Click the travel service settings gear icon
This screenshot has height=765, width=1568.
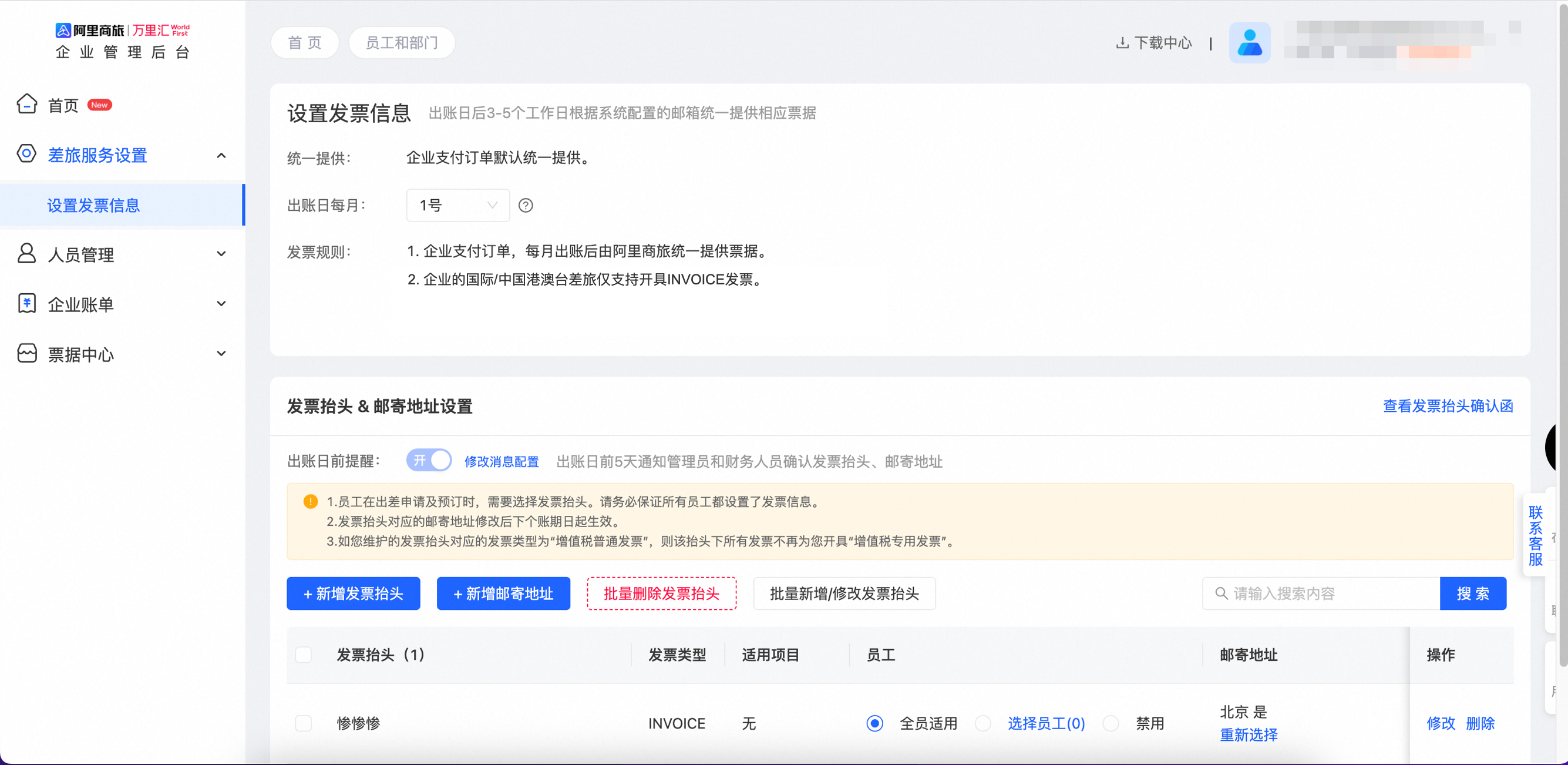coord(27,153)
